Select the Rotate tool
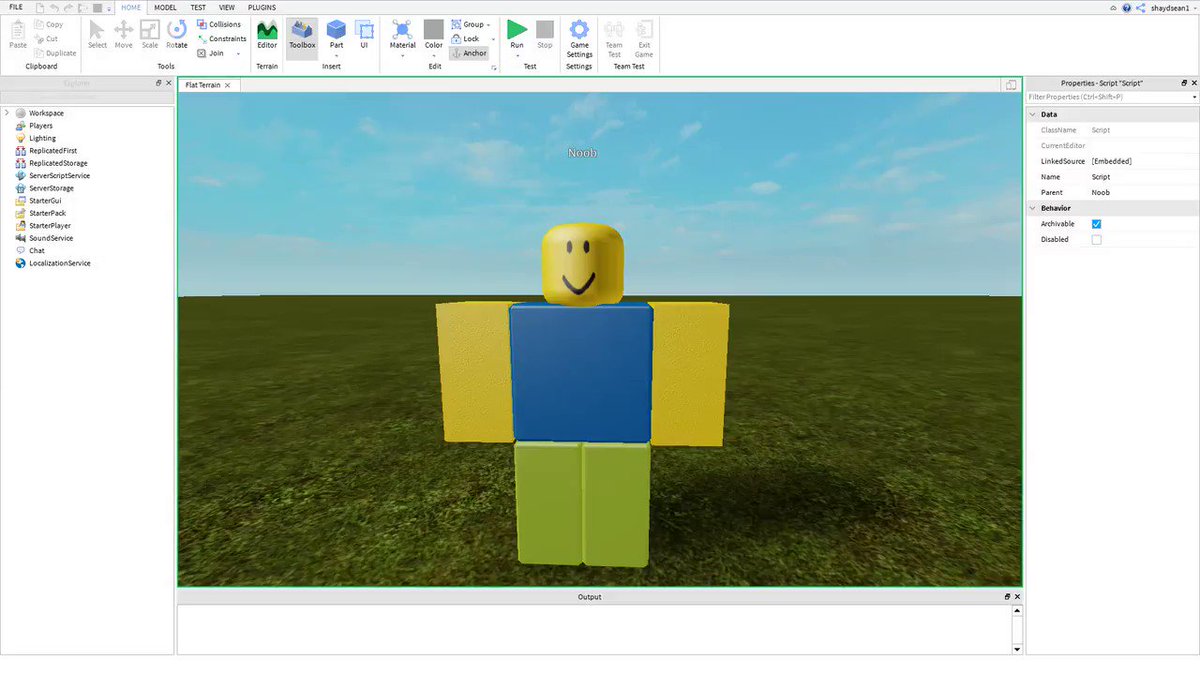This screenshot has height=675, width=1200. 177,34
